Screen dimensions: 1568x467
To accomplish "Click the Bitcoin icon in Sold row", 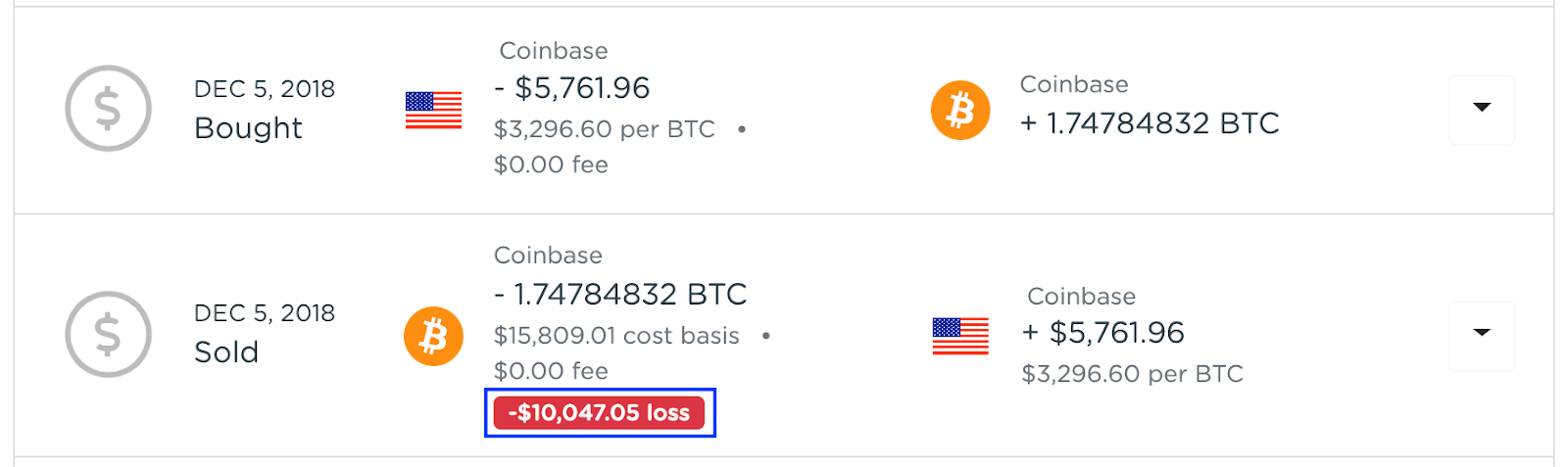I will (433, 336).
